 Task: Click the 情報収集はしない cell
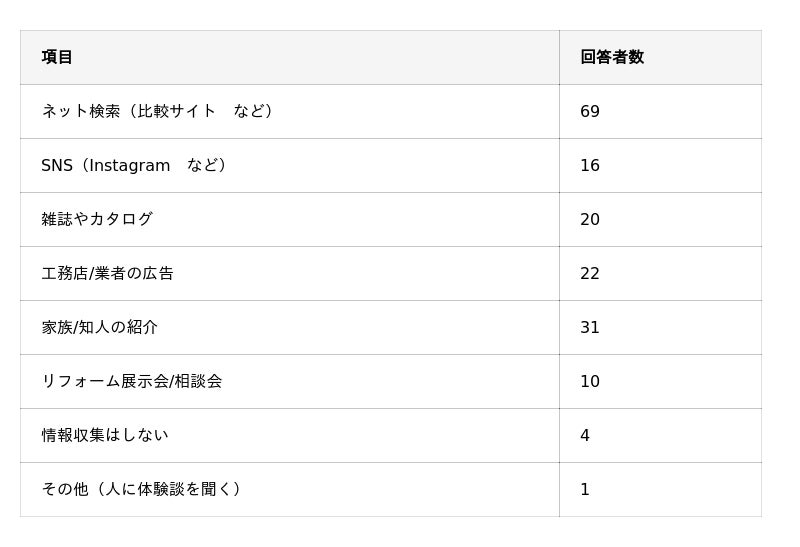pyautogui.click(x=104, y=435)
